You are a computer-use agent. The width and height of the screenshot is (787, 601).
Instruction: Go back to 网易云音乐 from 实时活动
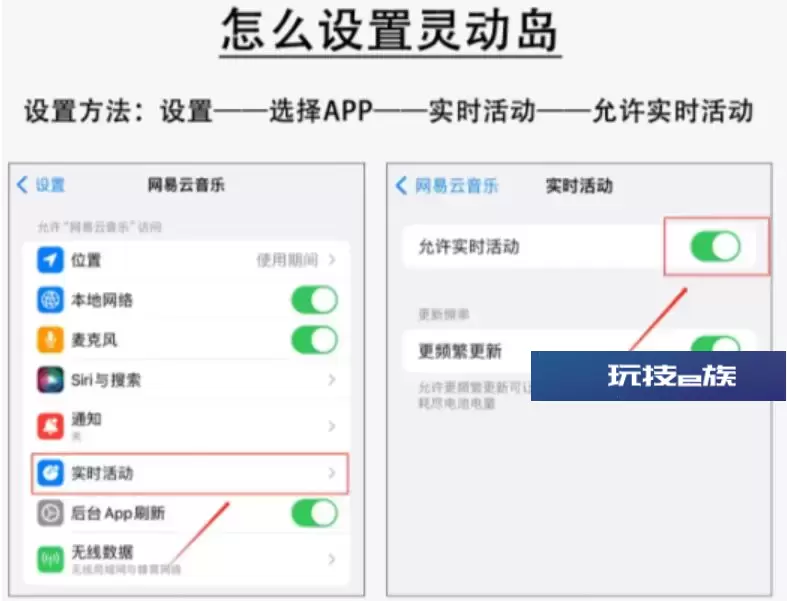click(x=447, y=186)
